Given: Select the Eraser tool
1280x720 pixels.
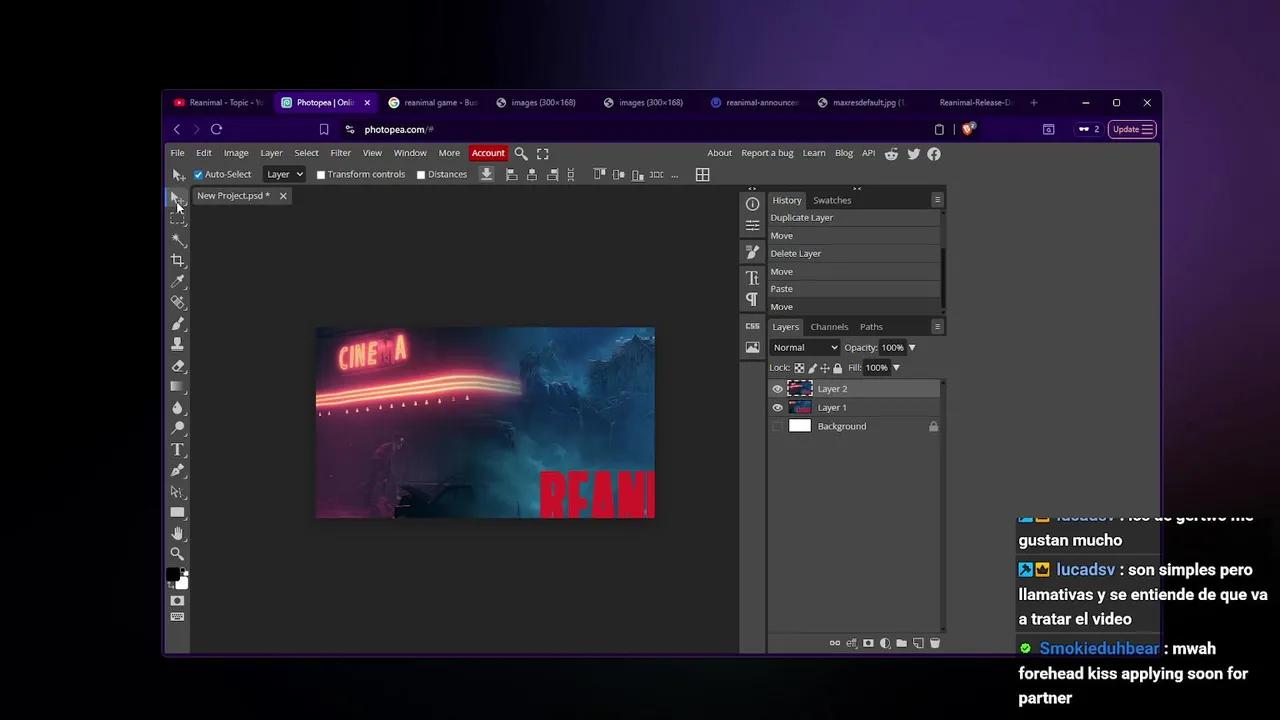Looking at the screenshot, I should [x=177, y=365].
